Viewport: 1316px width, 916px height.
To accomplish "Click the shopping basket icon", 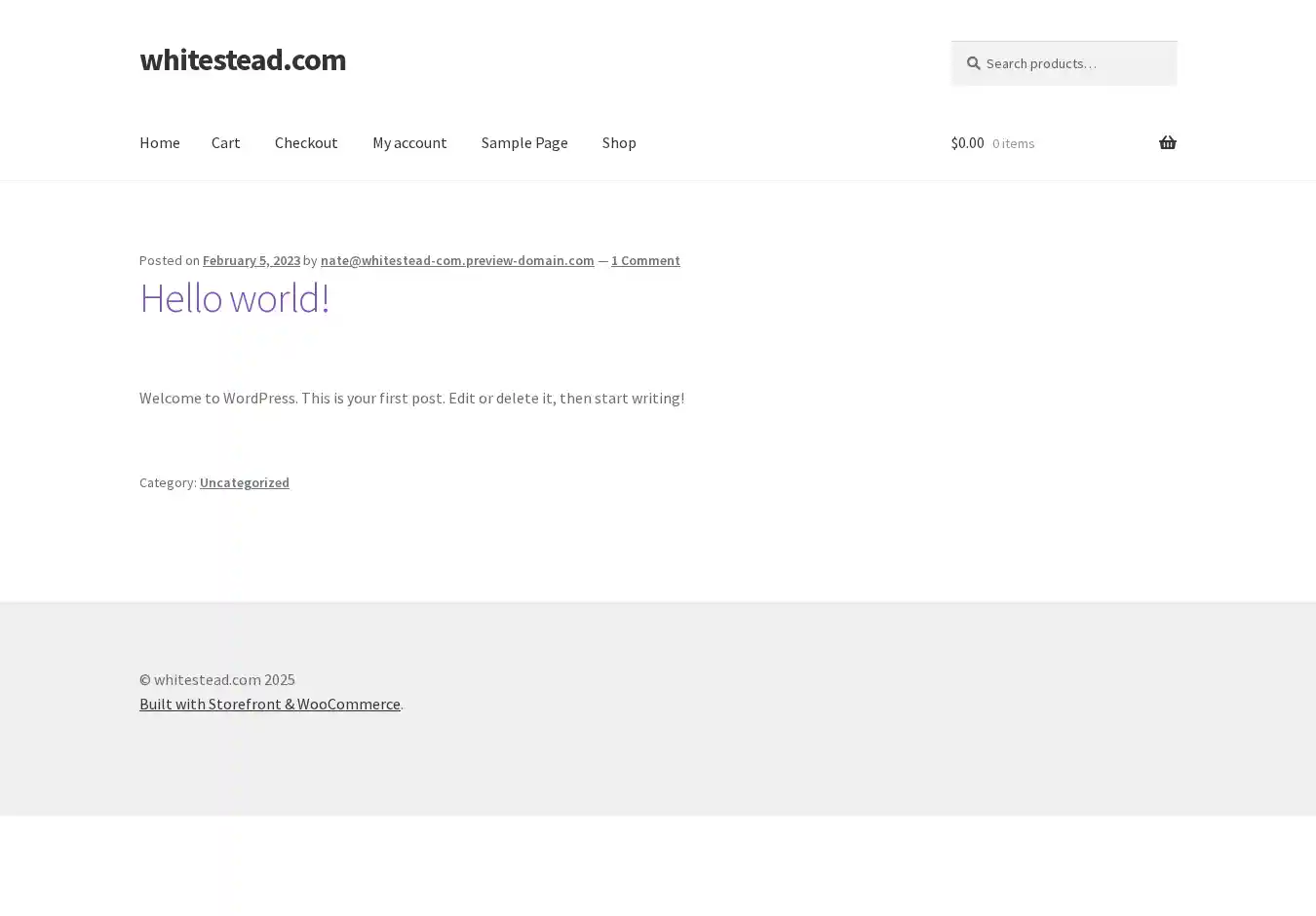I will pos(1167,143).
